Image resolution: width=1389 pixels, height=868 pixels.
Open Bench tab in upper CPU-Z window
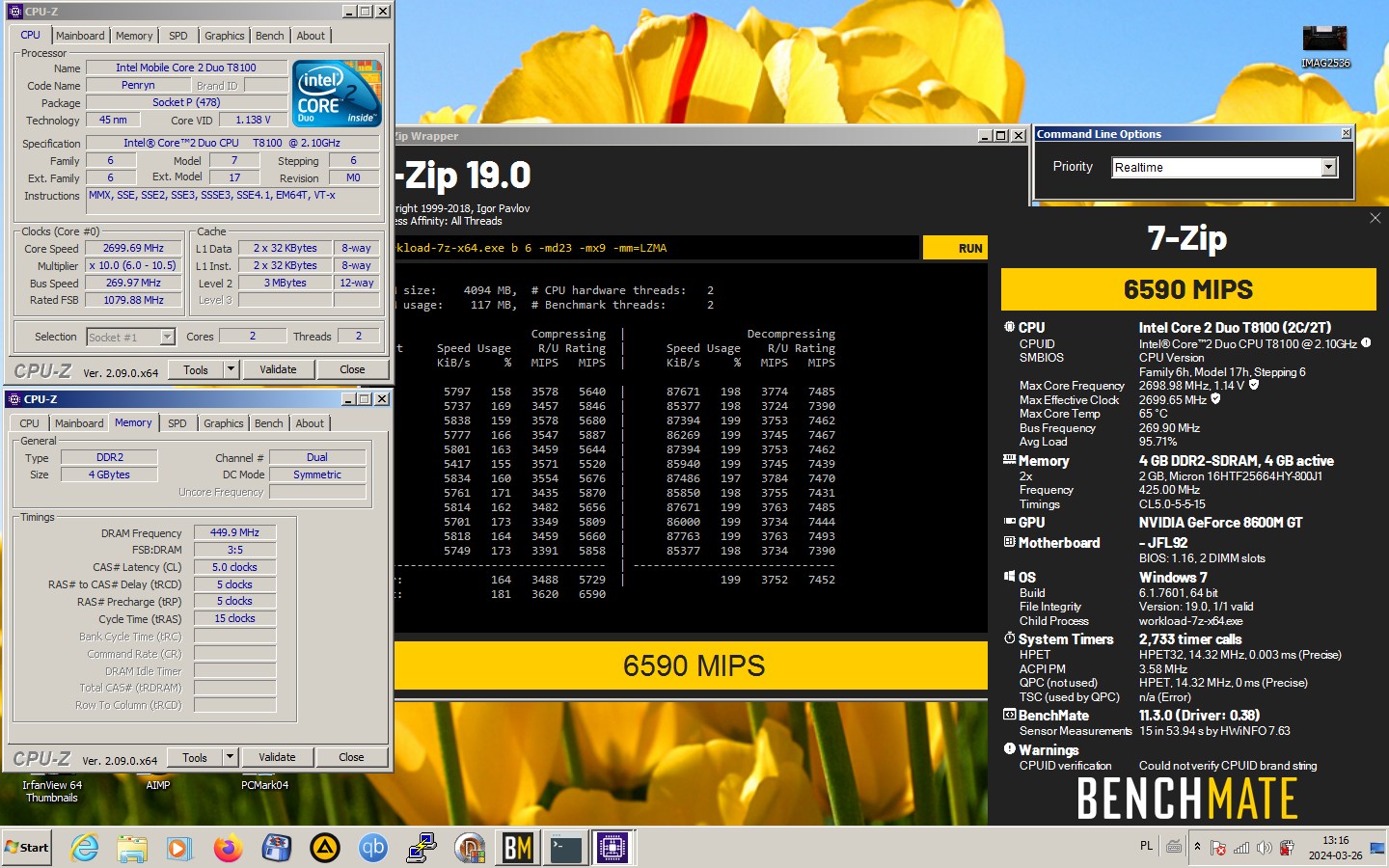270,36
